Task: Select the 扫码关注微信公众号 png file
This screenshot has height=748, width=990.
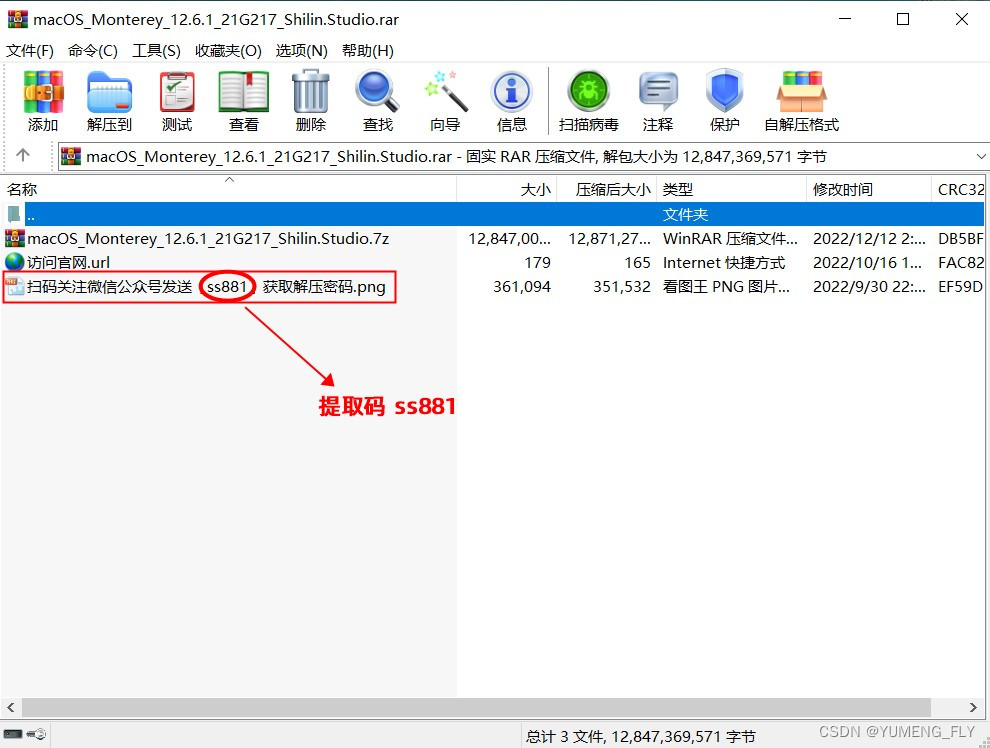Action: point(206,287)
